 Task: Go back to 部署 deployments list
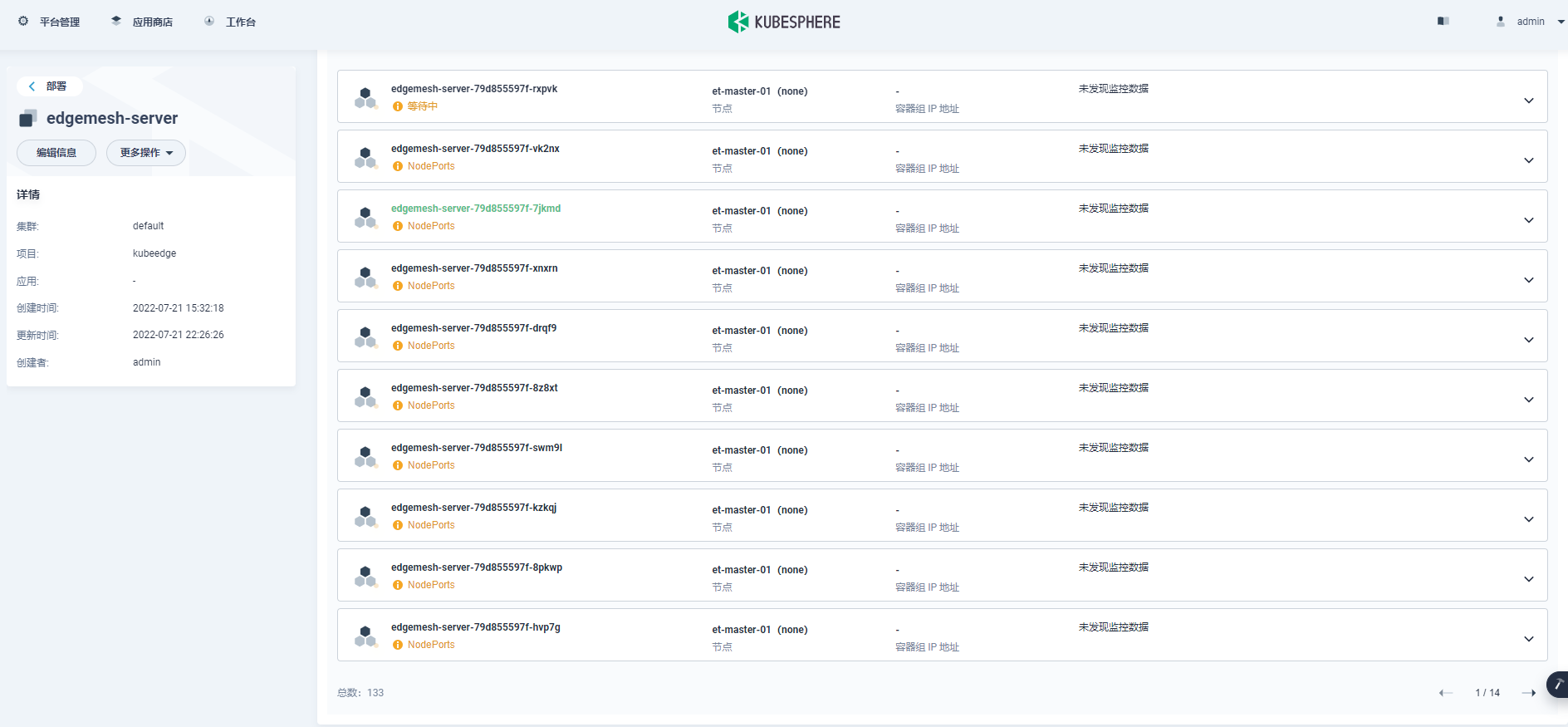(49, 86)
